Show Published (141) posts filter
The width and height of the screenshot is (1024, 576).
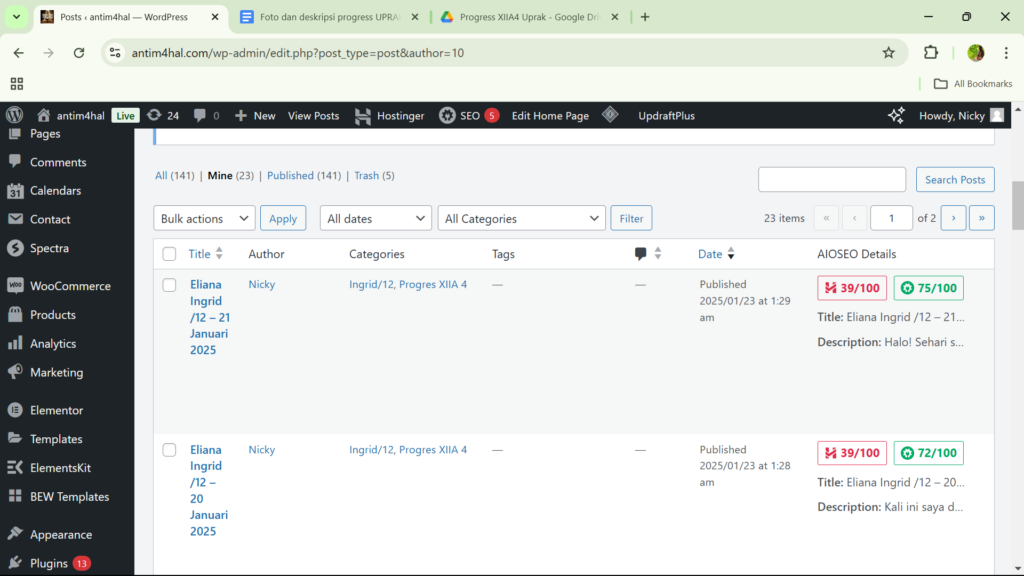pos(304,176)
